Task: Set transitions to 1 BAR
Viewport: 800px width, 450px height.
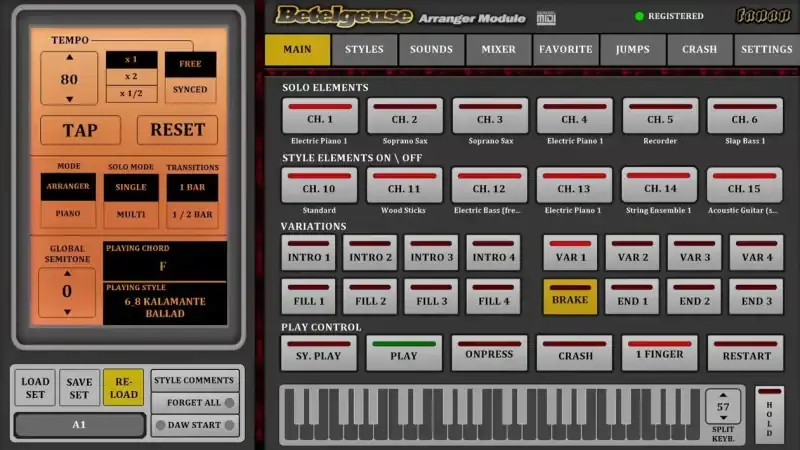Action: [x=192, y=187]
